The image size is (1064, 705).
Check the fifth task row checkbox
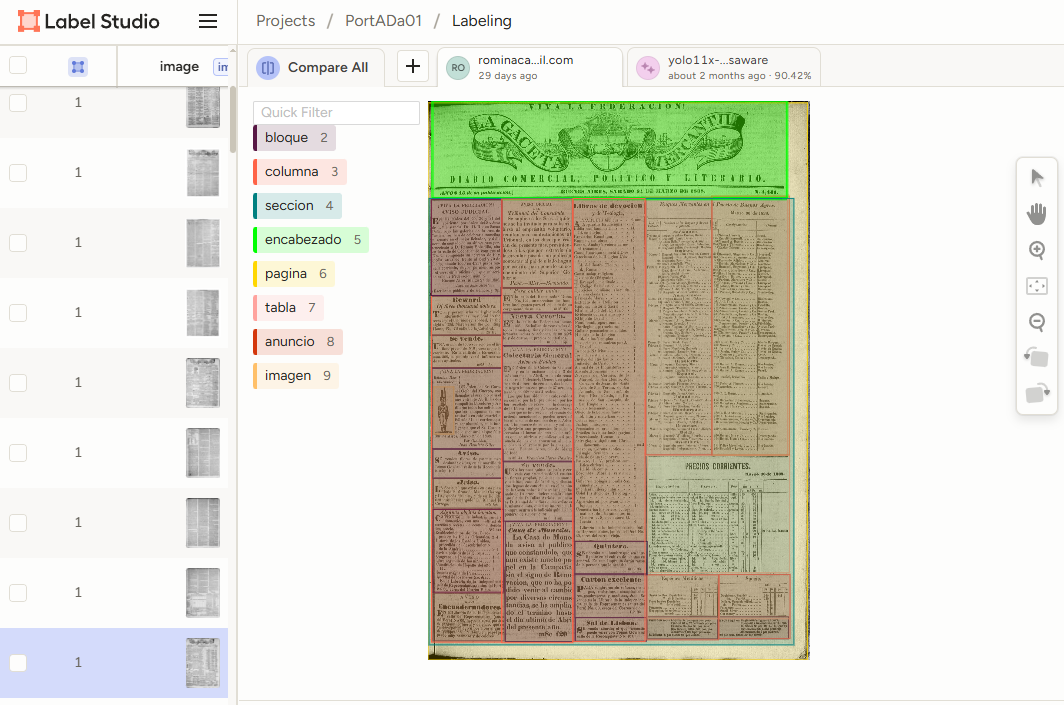(18, 382)
